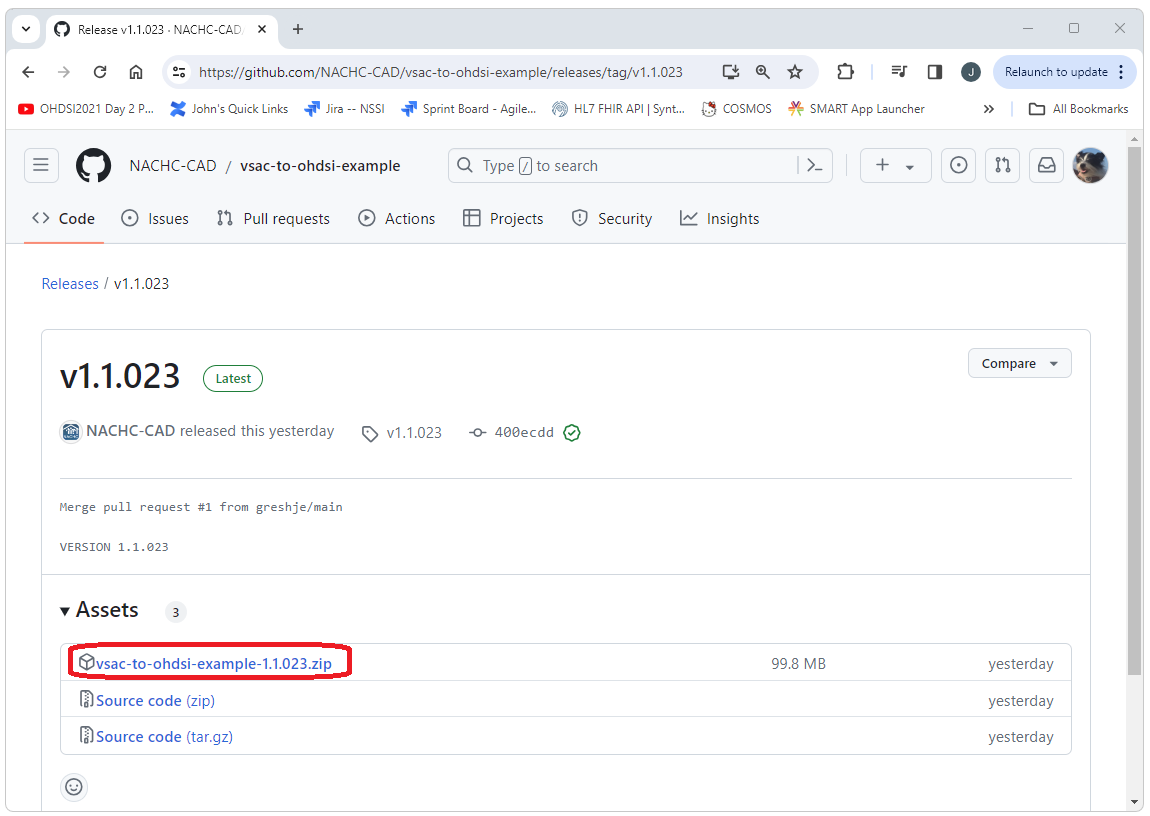Add a reaction with the smiley icon
Viewport: 1150px width, 816px height.
74,787
